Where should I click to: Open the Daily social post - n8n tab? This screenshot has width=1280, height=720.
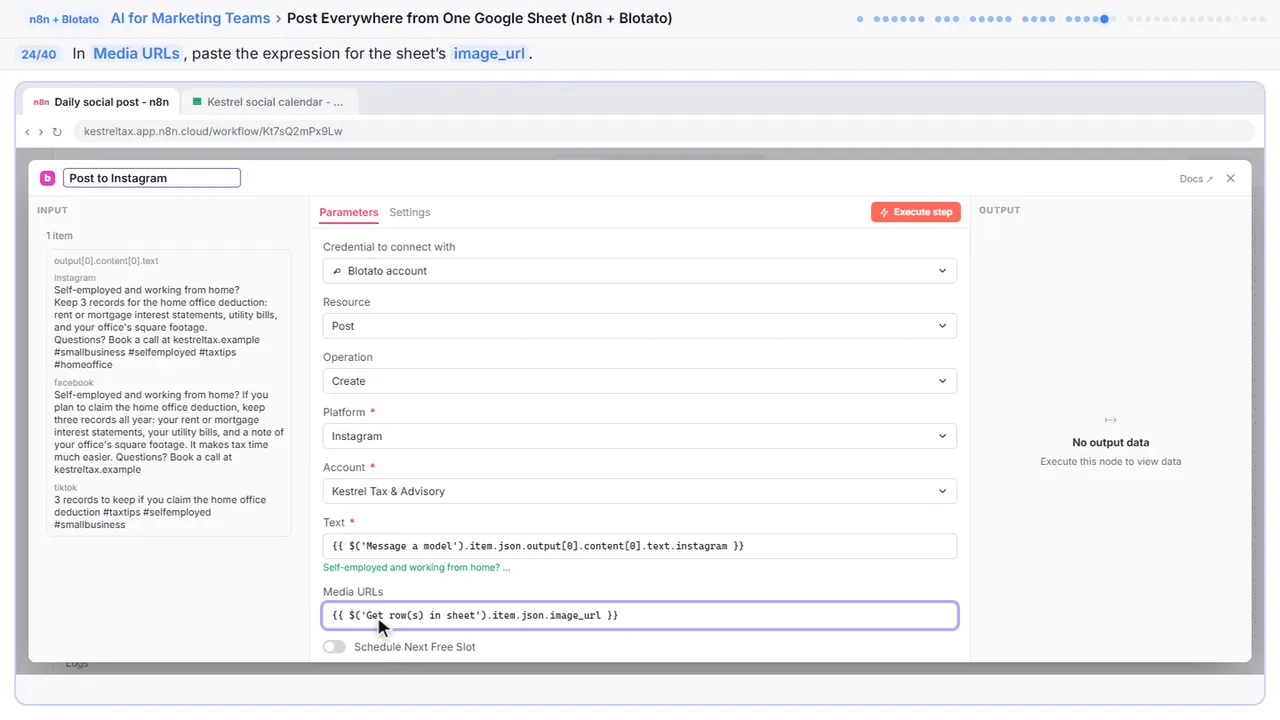point(102,102)
